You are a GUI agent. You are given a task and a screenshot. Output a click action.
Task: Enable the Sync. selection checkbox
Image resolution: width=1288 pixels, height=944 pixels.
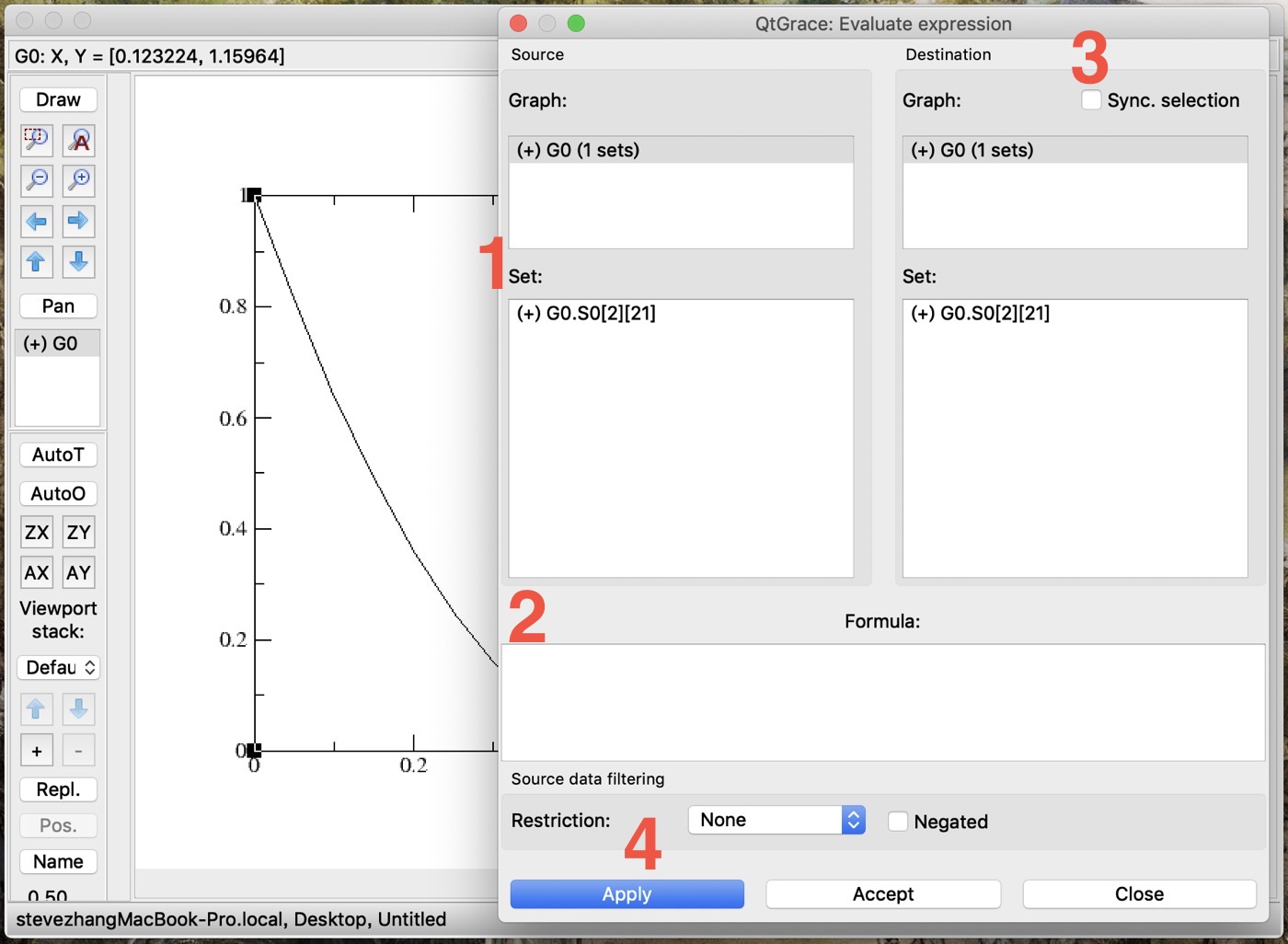point(1091,100)
